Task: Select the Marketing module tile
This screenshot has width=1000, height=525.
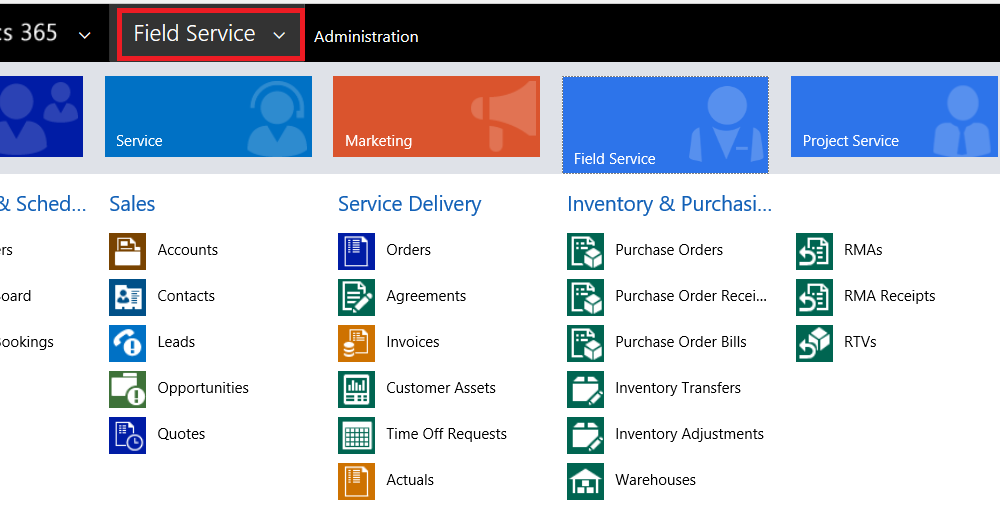Action: coord(436,116)
